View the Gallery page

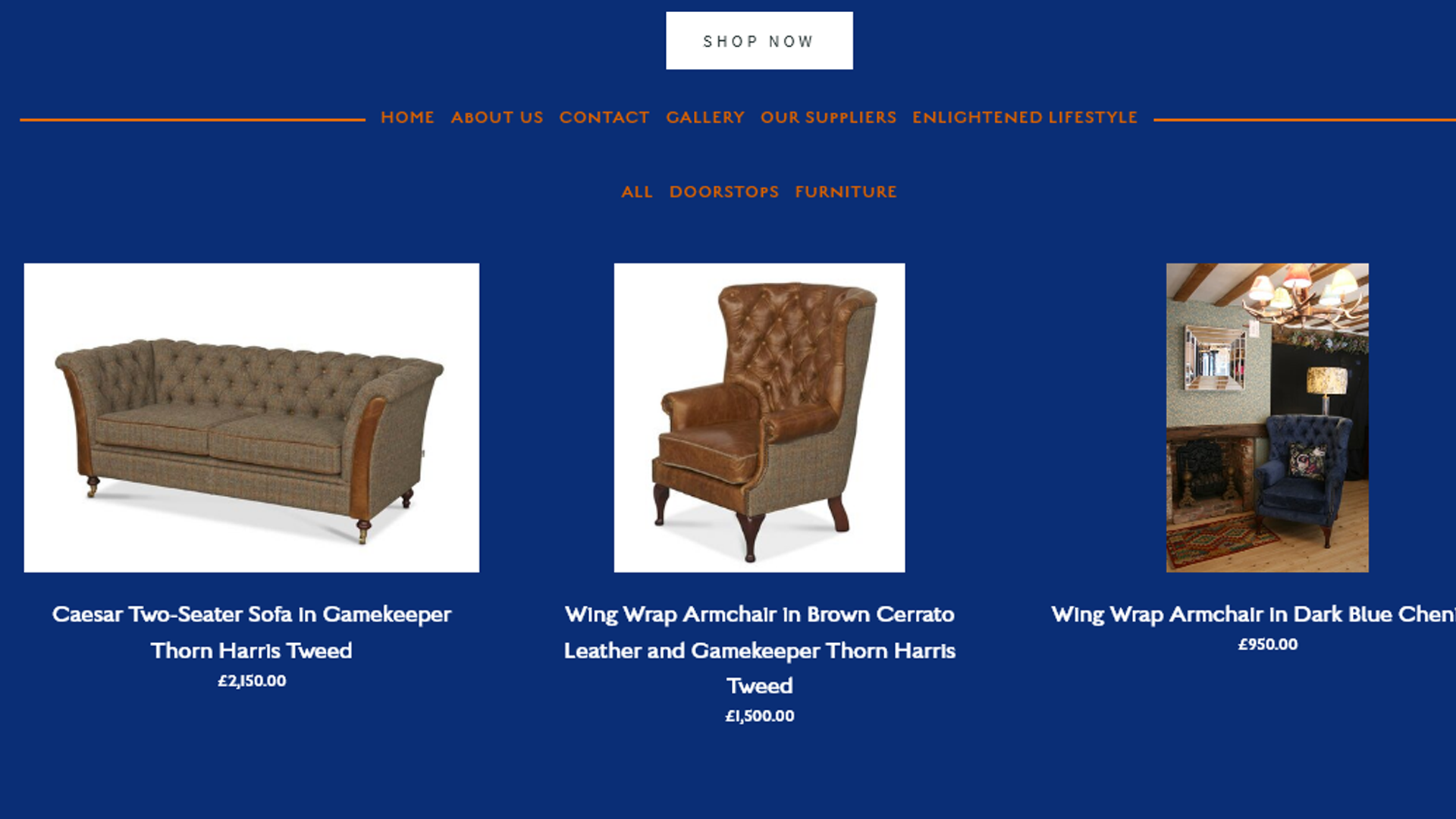click(705, 118)
